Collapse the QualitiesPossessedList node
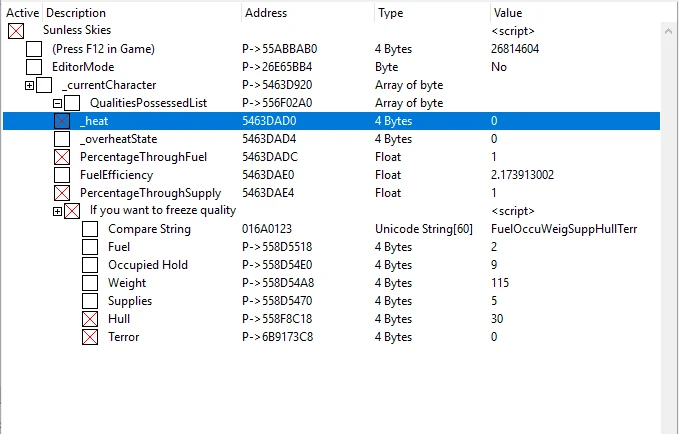The height and width of the screenshot is (434, 679). [58, 103]
